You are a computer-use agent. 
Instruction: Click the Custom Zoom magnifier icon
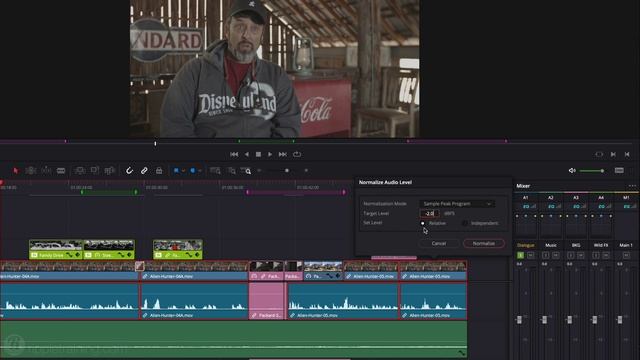point(246,171)
